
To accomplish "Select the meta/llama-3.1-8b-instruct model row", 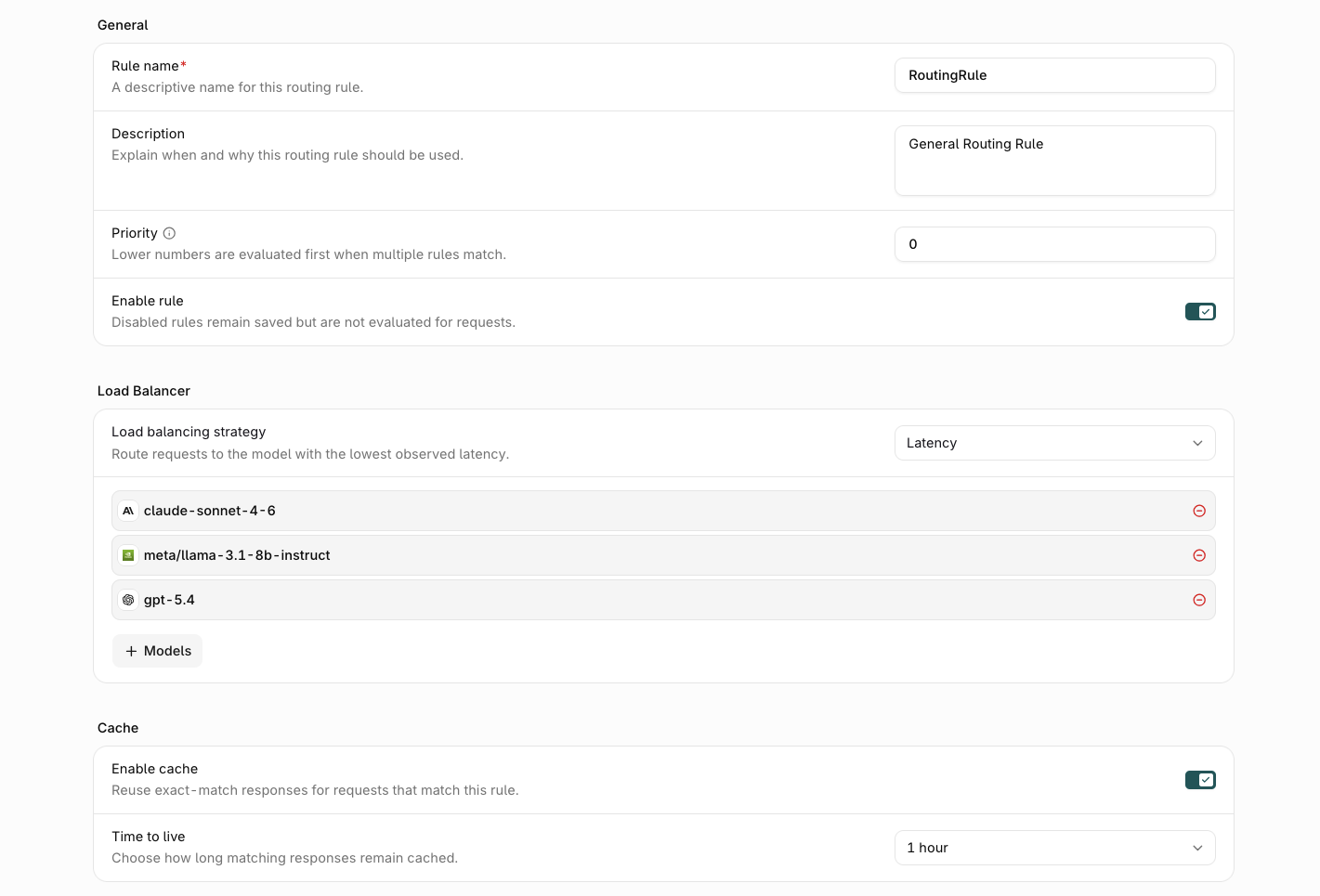I will pos(663,555).
